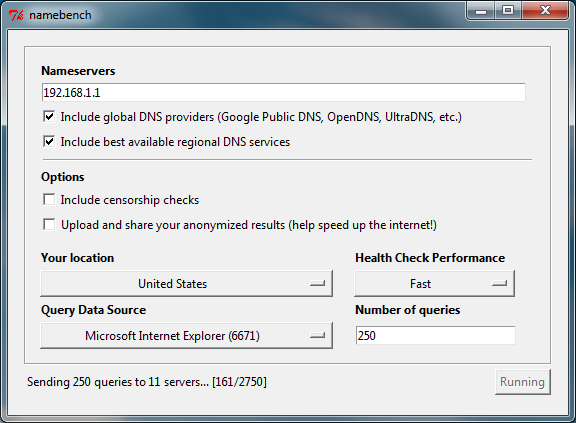Click the namebench title bar text
576x423 pixels.
[x=60, y=15]
